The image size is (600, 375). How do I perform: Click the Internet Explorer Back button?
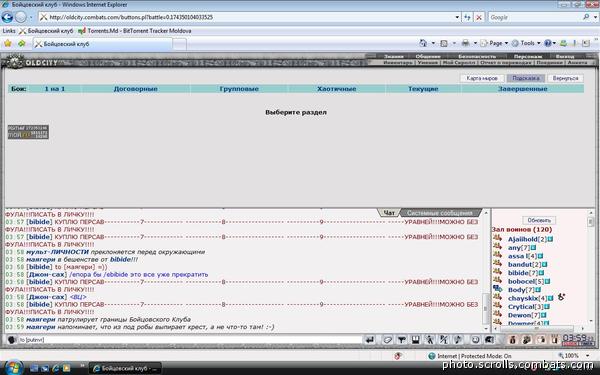pos(7,17)
